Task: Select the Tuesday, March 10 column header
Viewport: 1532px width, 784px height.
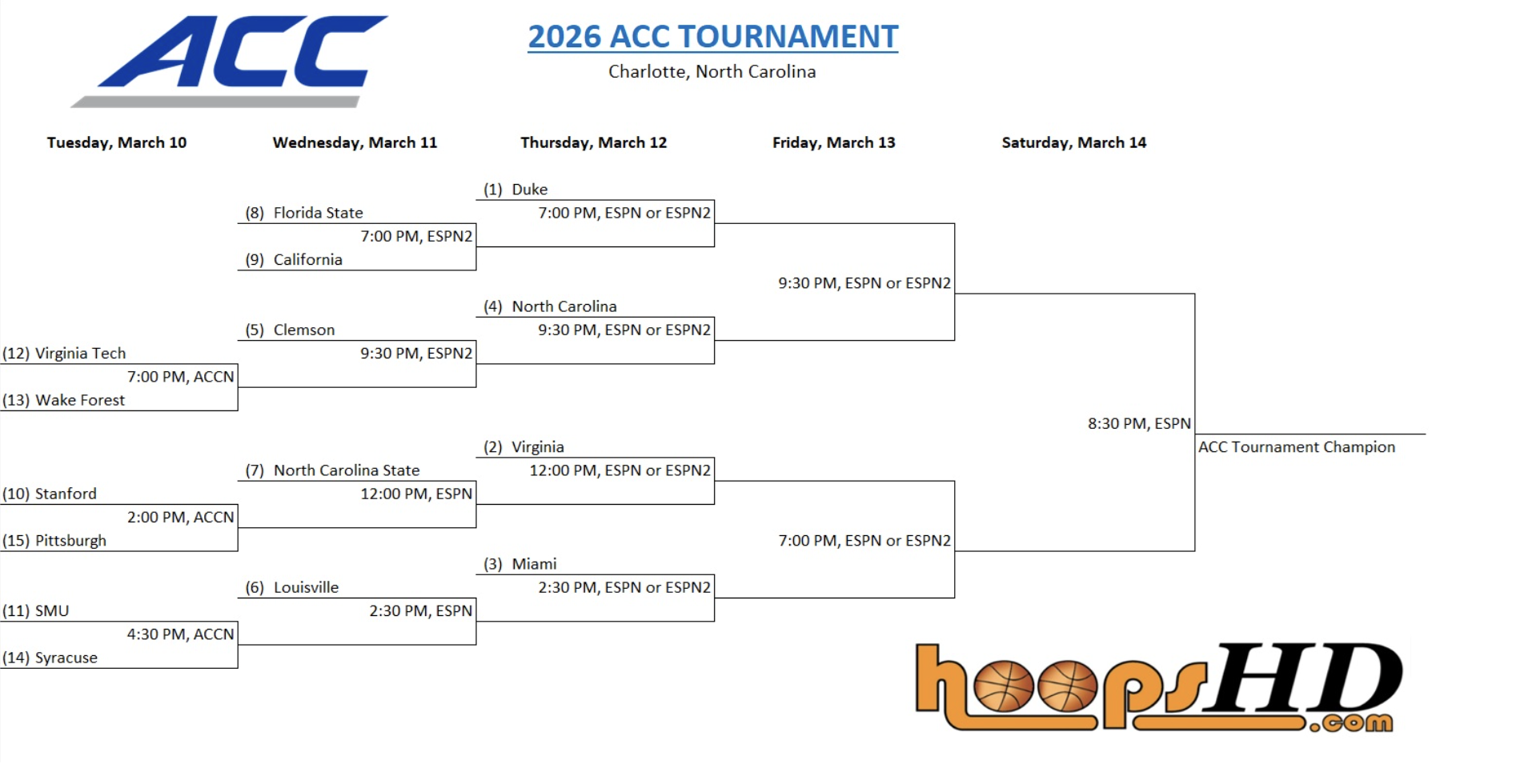Action: 117,142
